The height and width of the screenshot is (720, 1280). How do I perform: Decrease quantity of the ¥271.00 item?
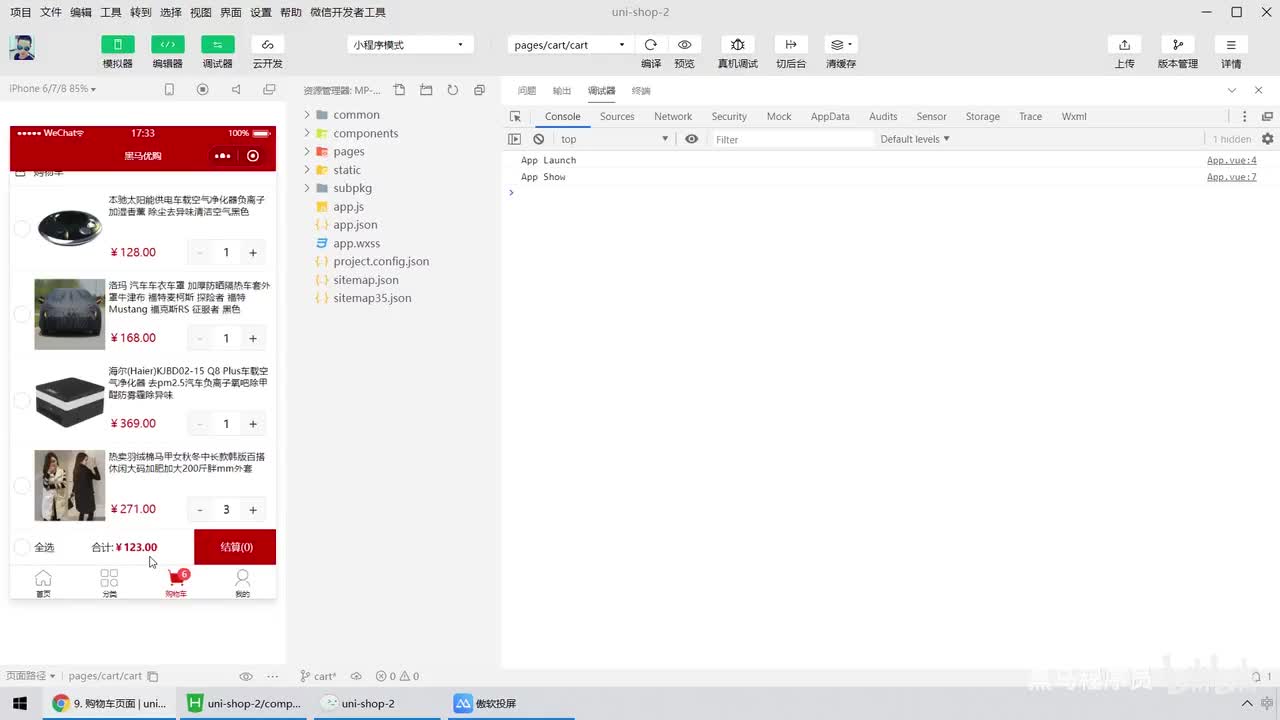(200, 510)
